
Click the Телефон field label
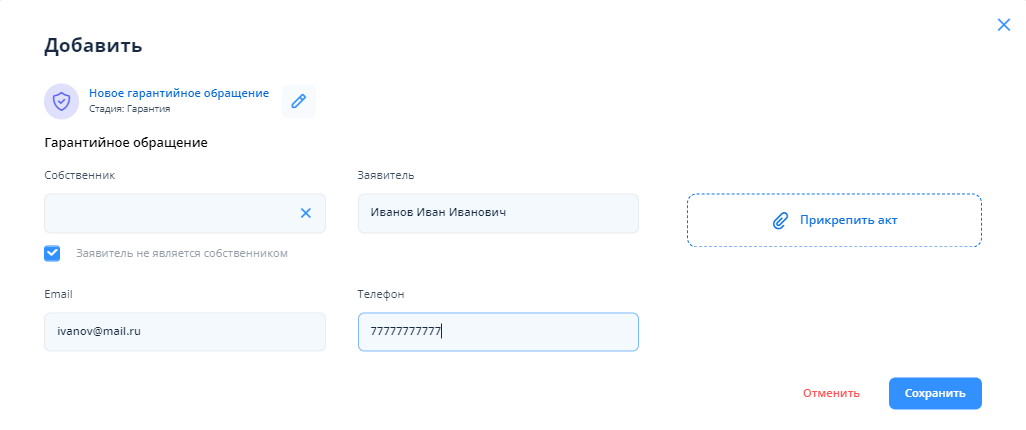point(380,294)
